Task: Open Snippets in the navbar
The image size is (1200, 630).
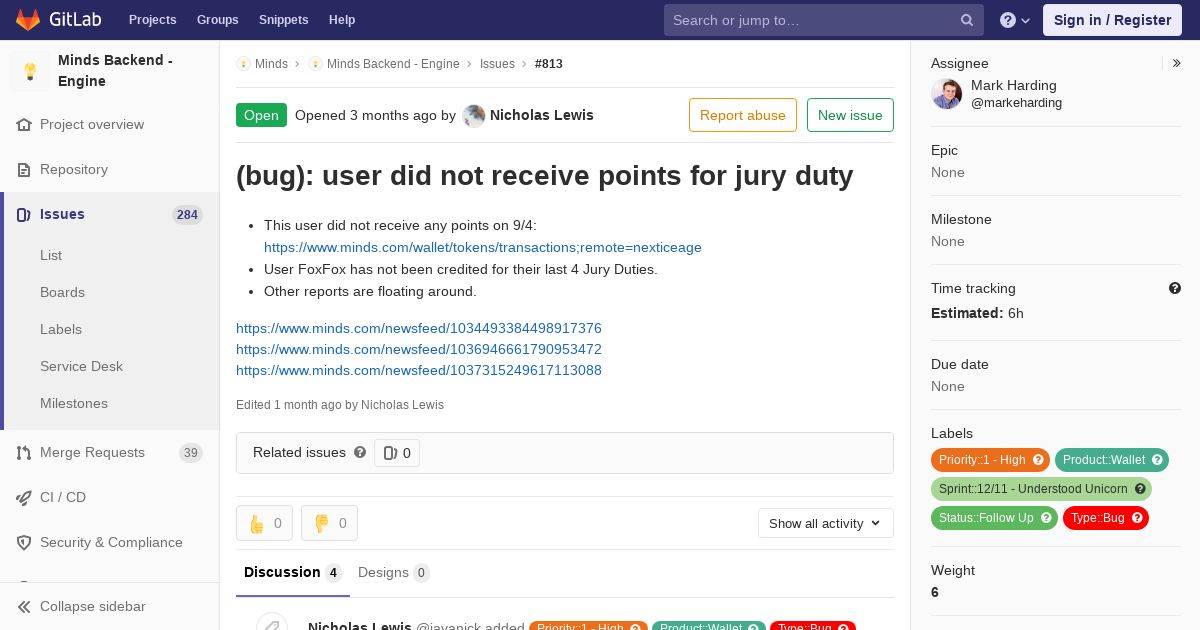Action: (x=283, y=20)
